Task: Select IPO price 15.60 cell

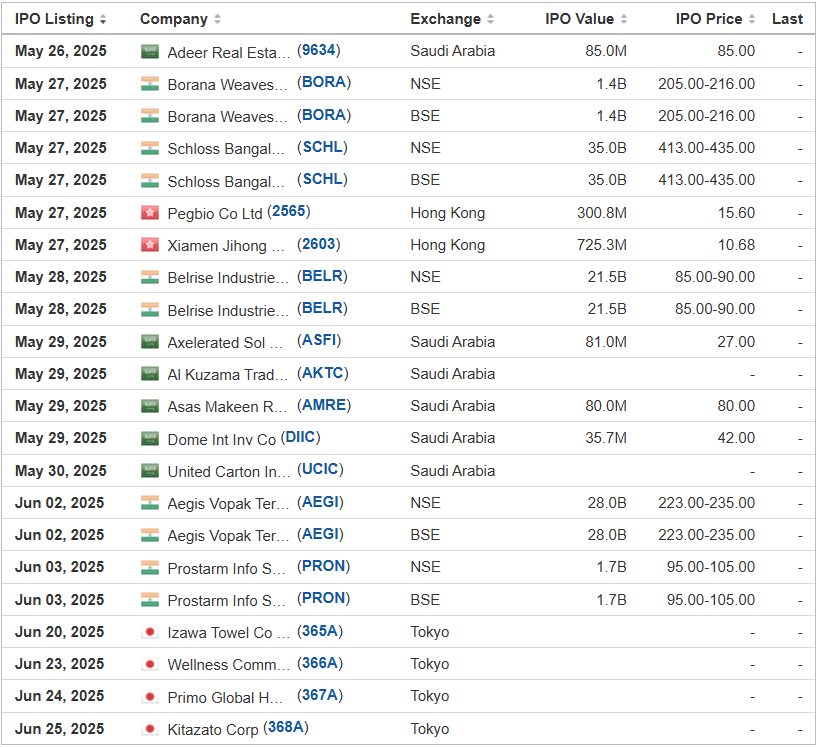Action: 736,213
